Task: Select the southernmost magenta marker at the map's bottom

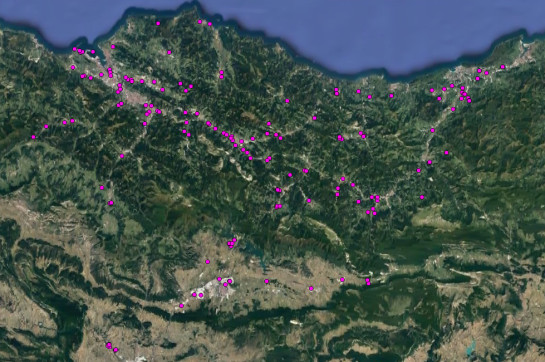Action: point(116,350)
